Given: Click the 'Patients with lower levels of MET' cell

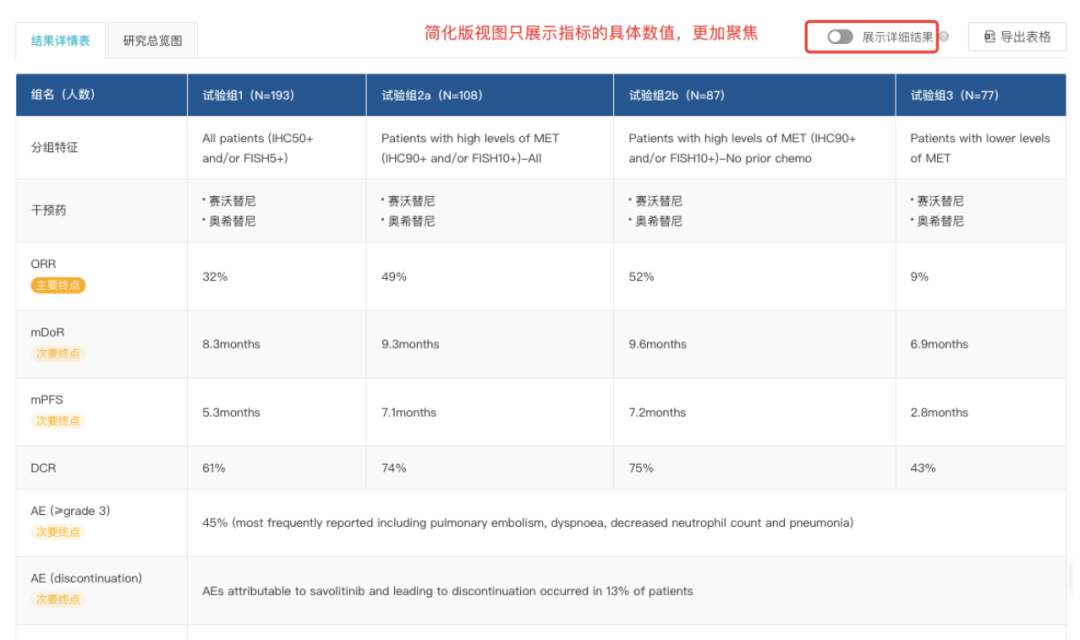Looking at the screenshot, I should pyautogui.click(x=980, y=148).
